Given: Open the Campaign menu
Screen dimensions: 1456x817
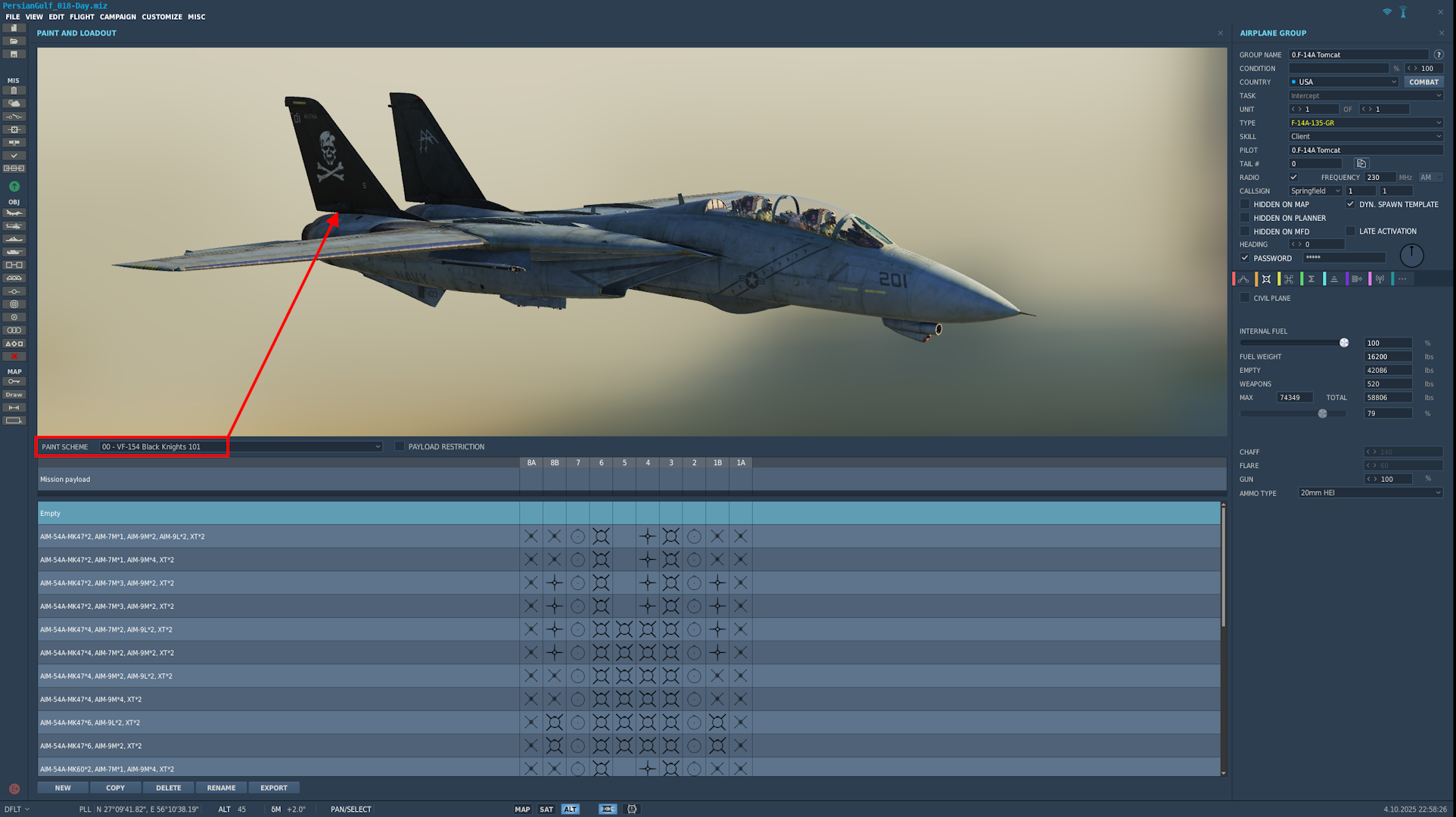Looking at the screenshot, I should coord(118,17).
